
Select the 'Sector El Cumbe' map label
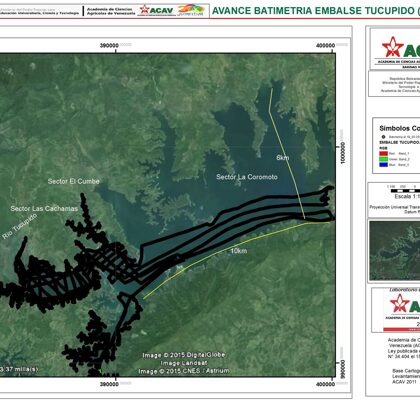74,181
